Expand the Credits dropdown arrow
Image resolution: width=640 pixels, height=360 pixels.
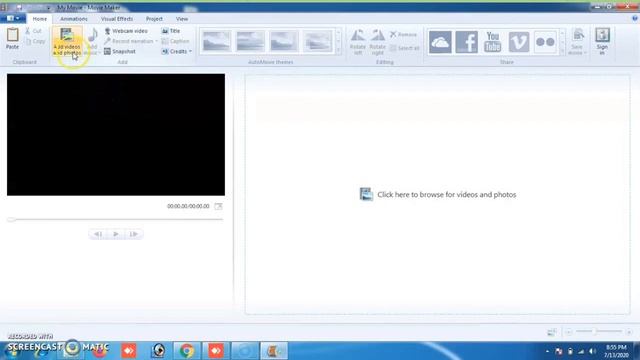(x=190, y=51)
